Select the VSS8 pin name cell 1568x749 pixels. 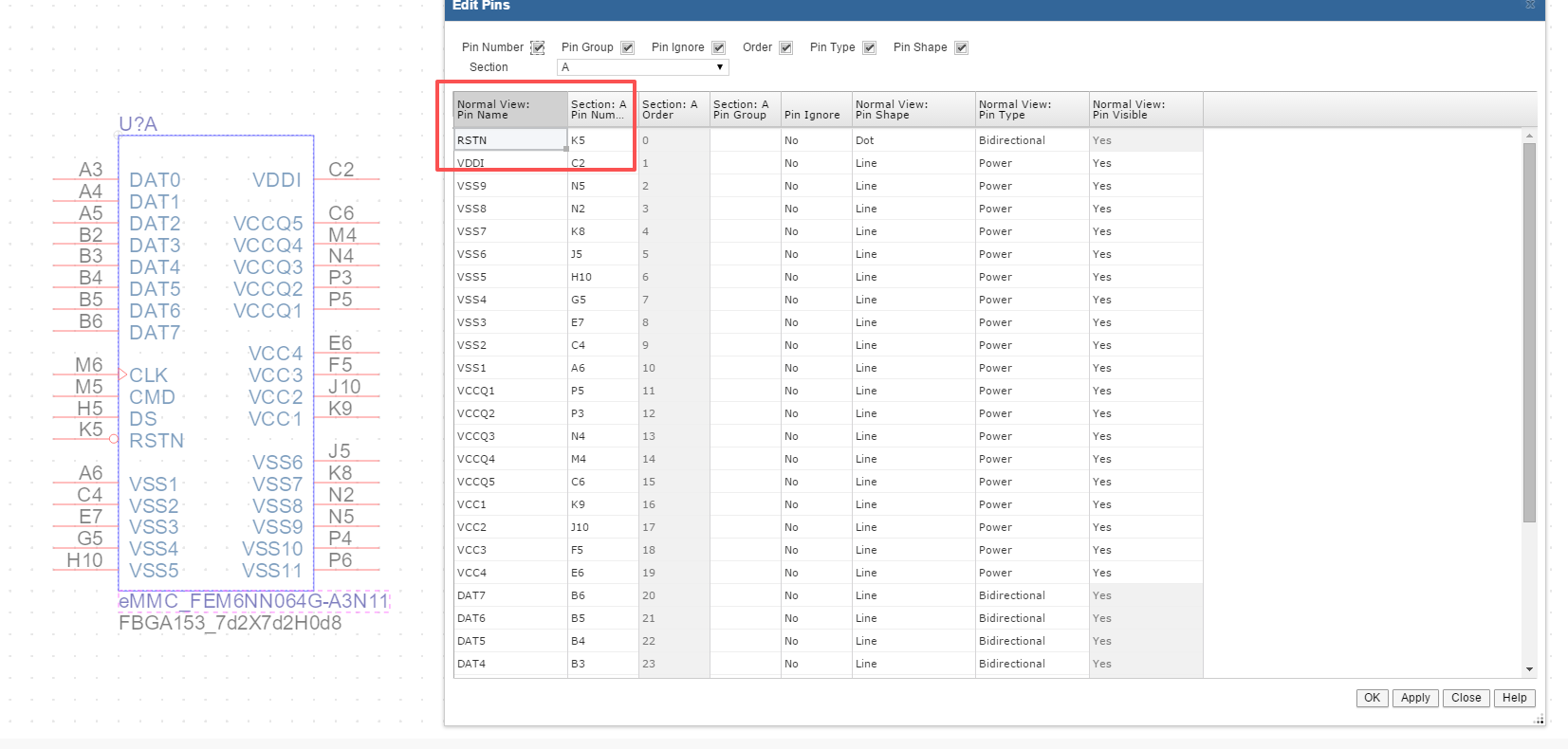click(x=510, y=209)
